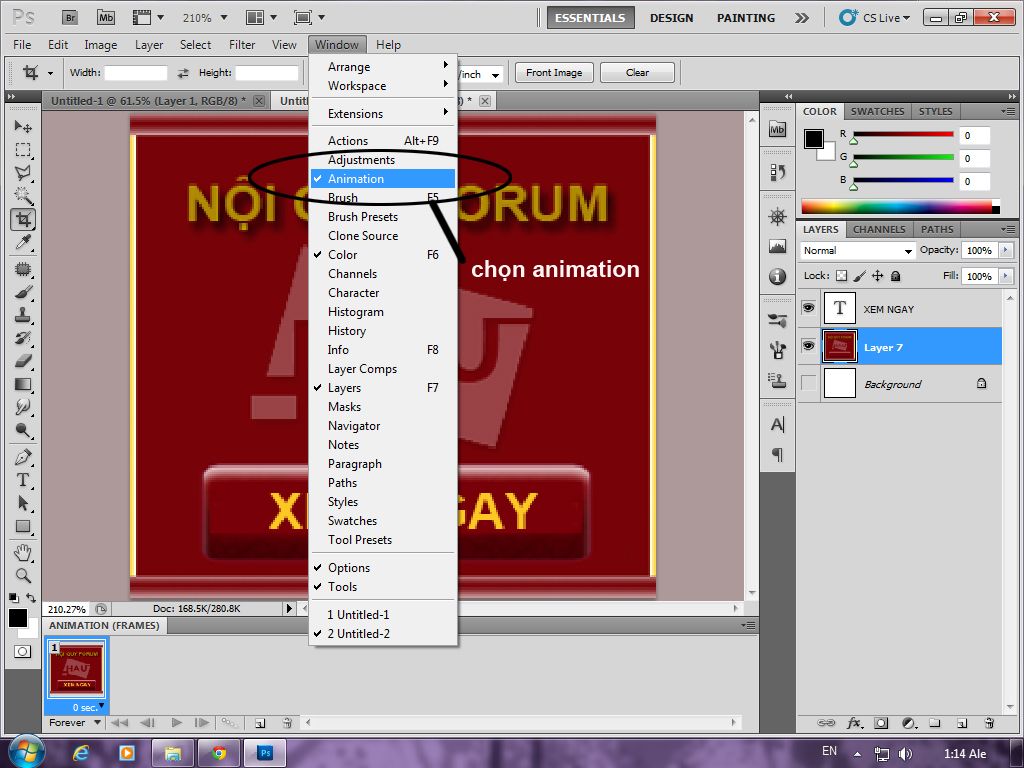Select the Brush tool in toolbox
Viewport: 1024px width, 768px height.
coord(23,291)
